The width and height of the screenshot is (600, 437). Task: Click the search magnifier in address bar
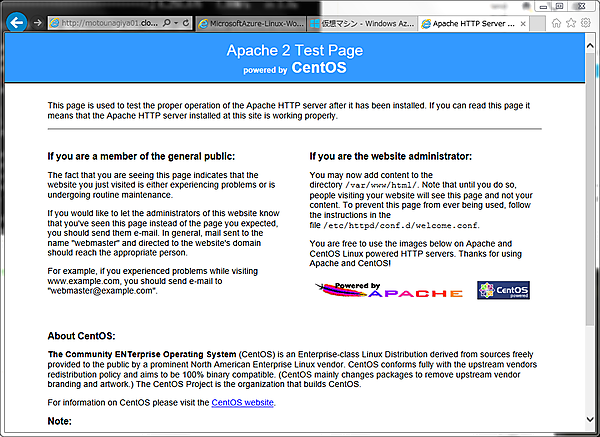(x=166, y=23)
